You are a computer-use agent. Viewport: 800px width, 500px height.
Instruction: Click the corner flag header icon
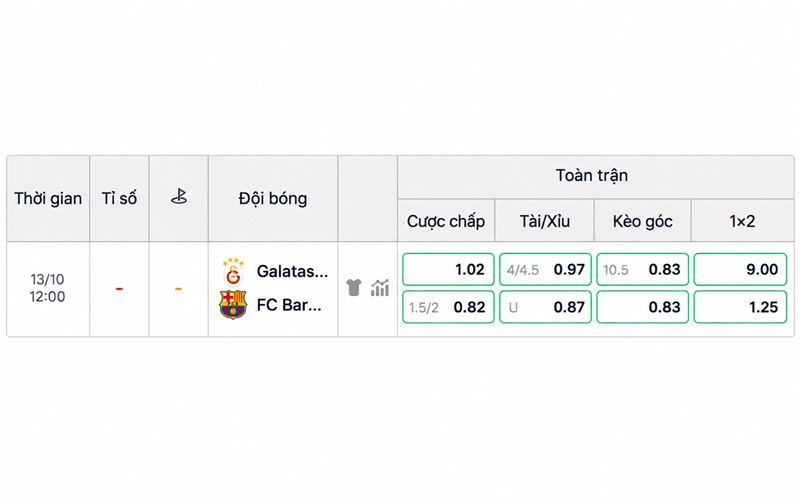tap(179, 196)
